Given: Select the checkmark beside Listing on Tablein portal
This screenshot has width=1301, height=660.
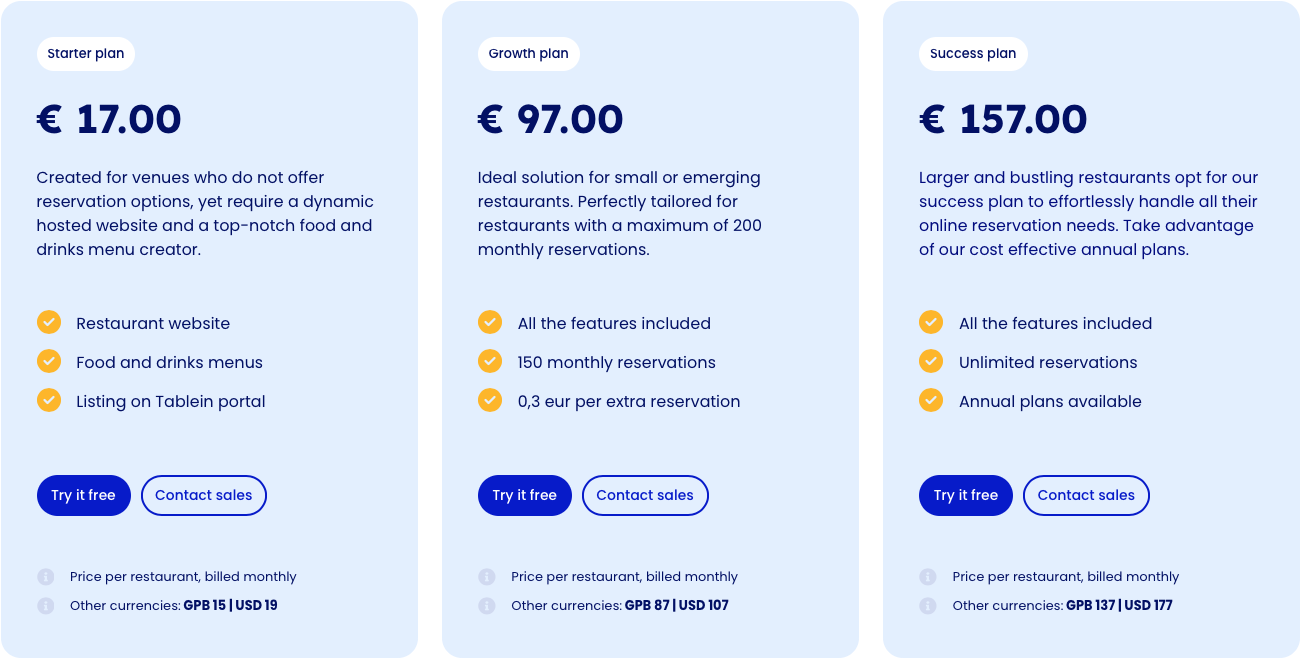Looking at the screenshot, I should coord(49,400).
